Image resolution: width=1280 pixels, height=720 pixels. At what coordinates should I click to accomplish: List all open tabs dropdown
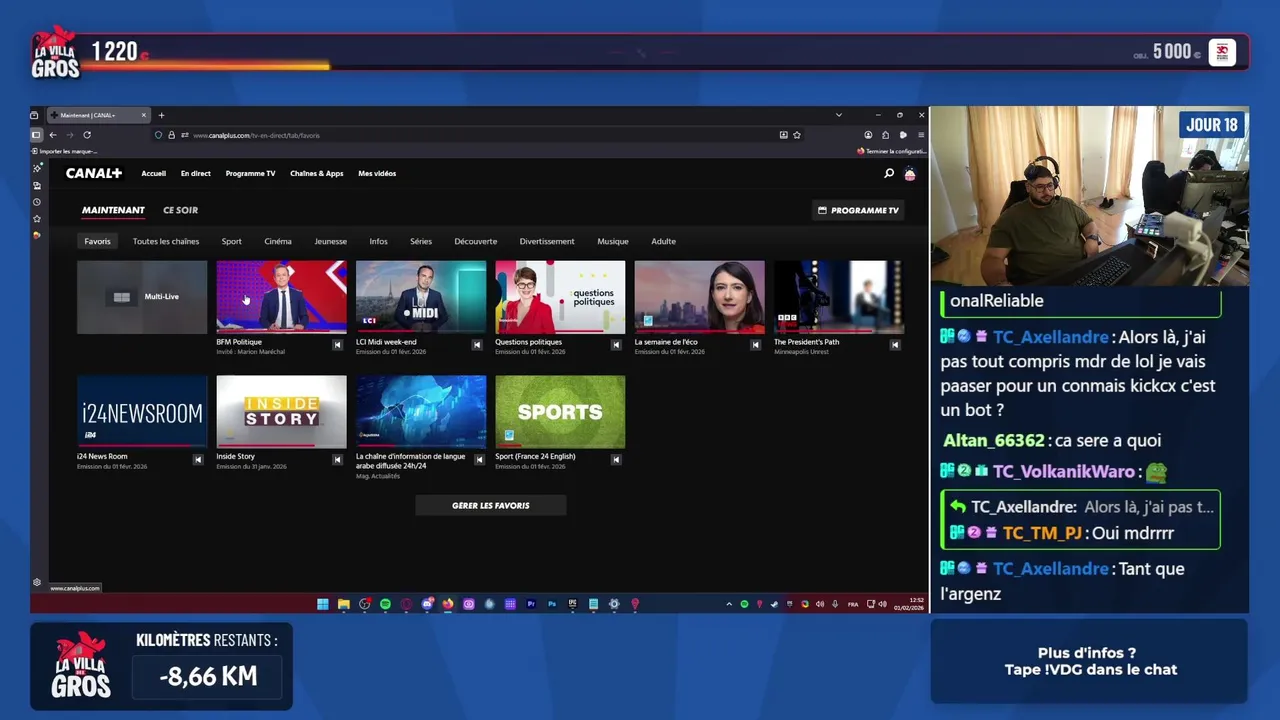pyautogui.click(x=838, y=115)
